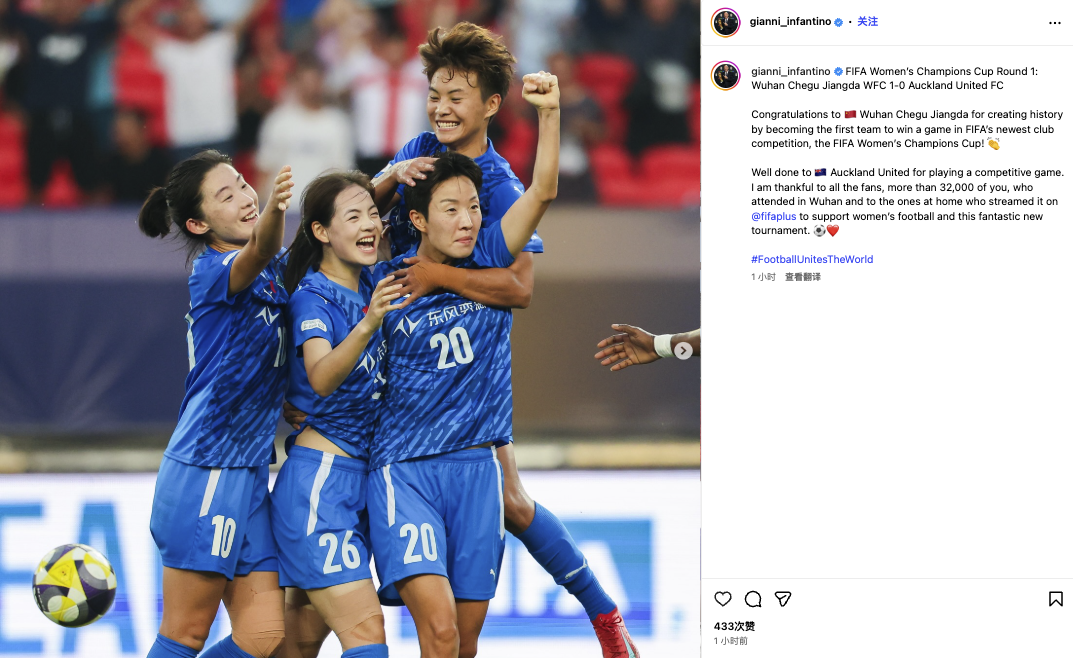The width and height of the screenshot is (1073, 658).
Task: Open comments with the speech bubble icon
Action: (753, 599)
